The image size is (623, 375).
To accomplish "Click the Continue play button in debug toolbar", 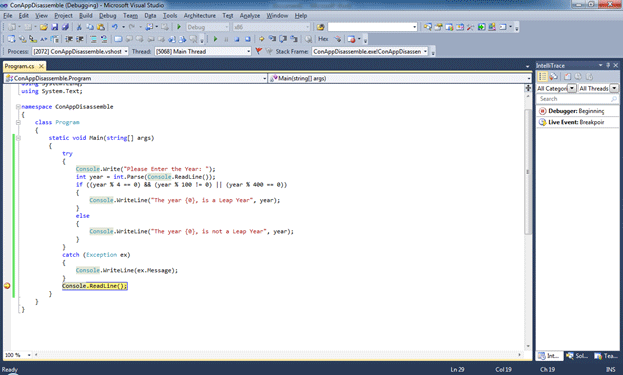I will (x=215, y=39).
